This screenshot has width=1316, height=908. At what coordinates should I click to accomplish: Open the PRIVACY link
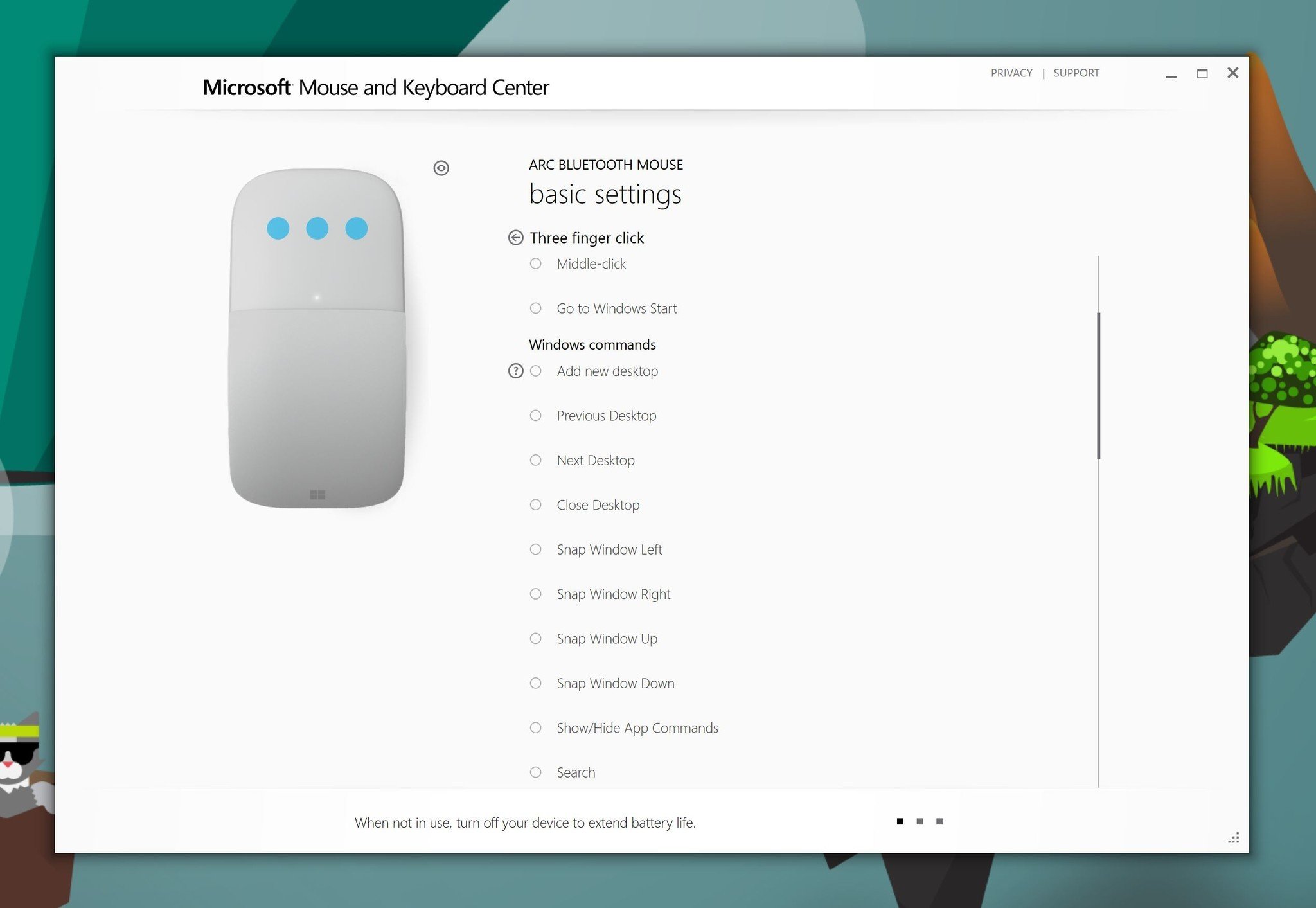click(1011, 73)
